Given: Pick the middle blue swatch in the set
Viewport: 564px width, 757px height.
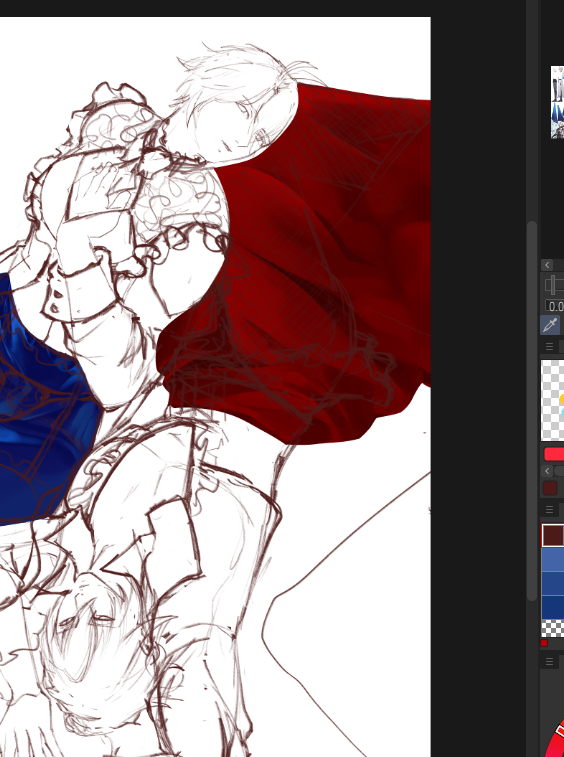Looking at the screenshot, I should click(x=553, y=584).
